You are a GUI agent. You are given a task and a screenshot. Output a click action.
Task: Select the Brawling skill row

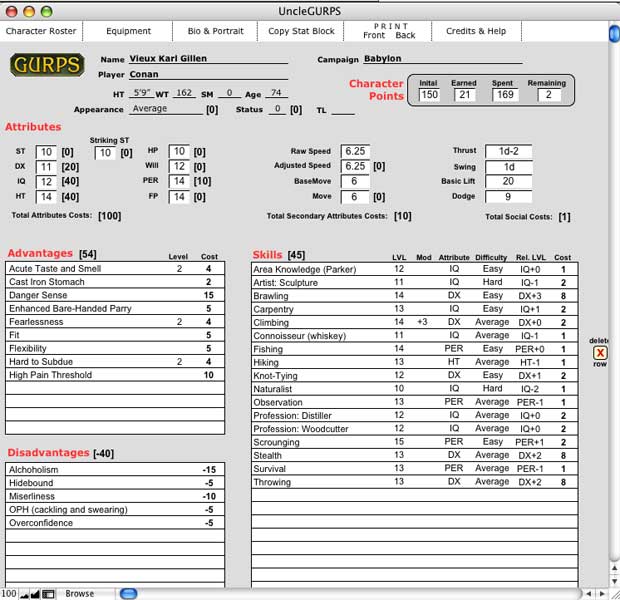pos(415,296)
